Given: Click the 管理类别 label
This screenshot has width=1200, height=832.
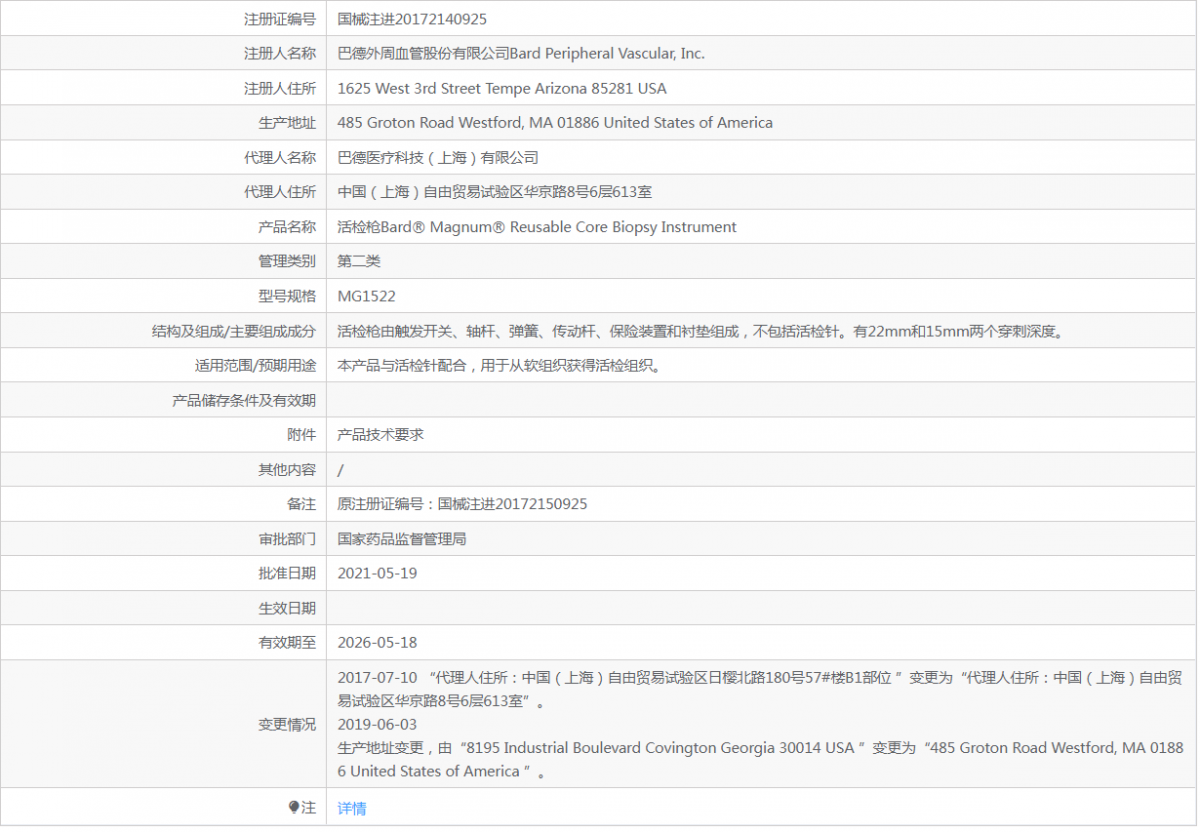Looking at the screenshot, I should (287, 261).
